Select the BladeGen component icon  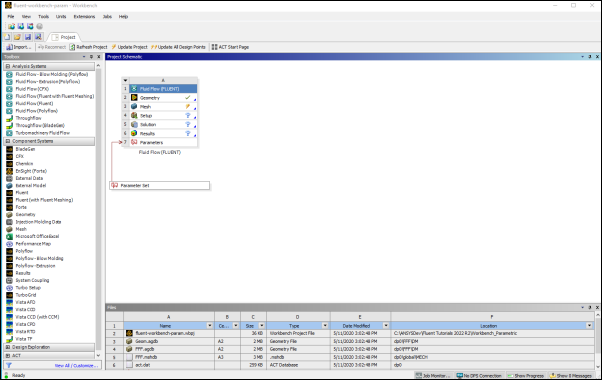tap(9, 149)
